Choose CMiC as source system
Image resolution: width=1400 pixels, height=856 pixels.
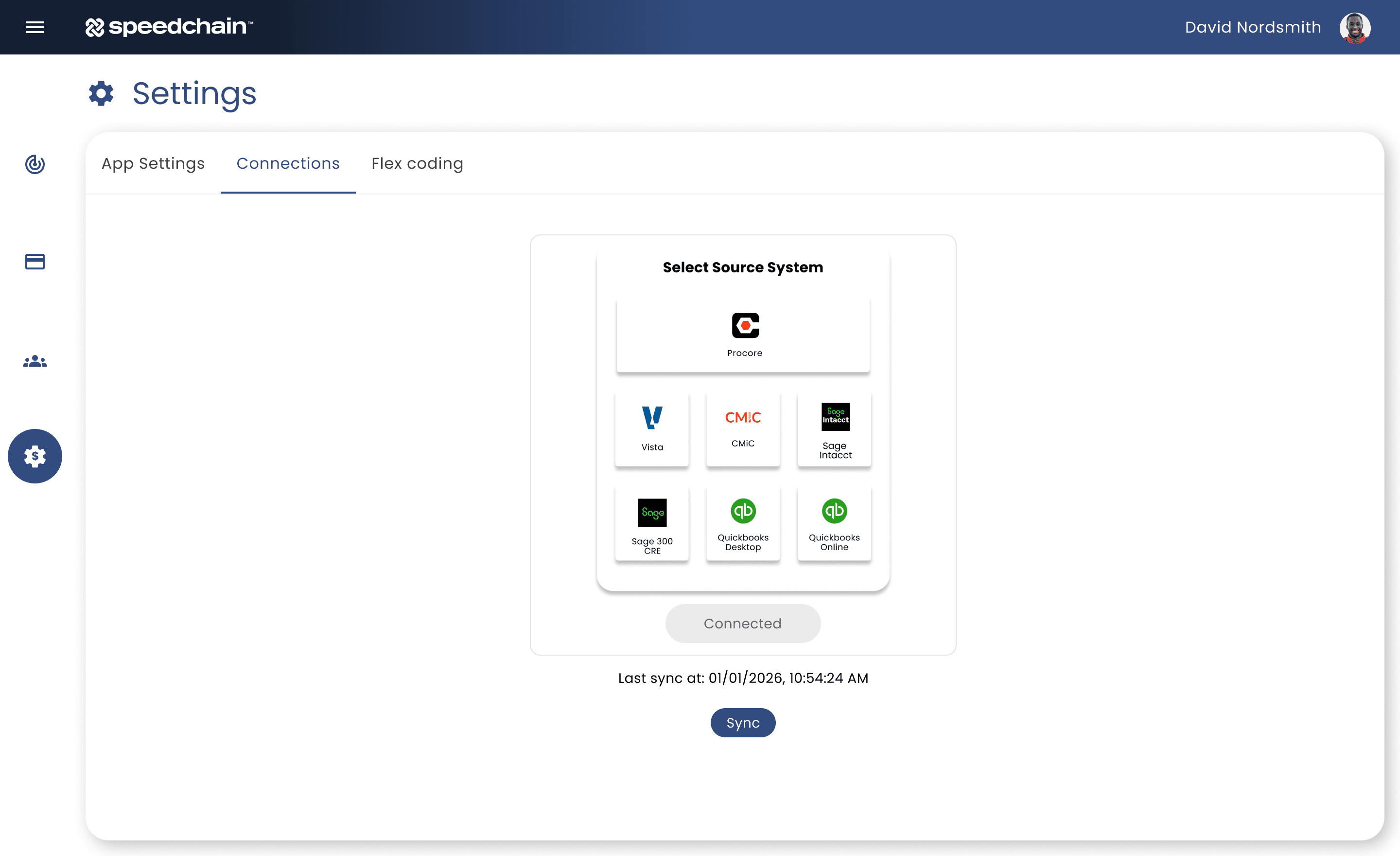(743, 428)
